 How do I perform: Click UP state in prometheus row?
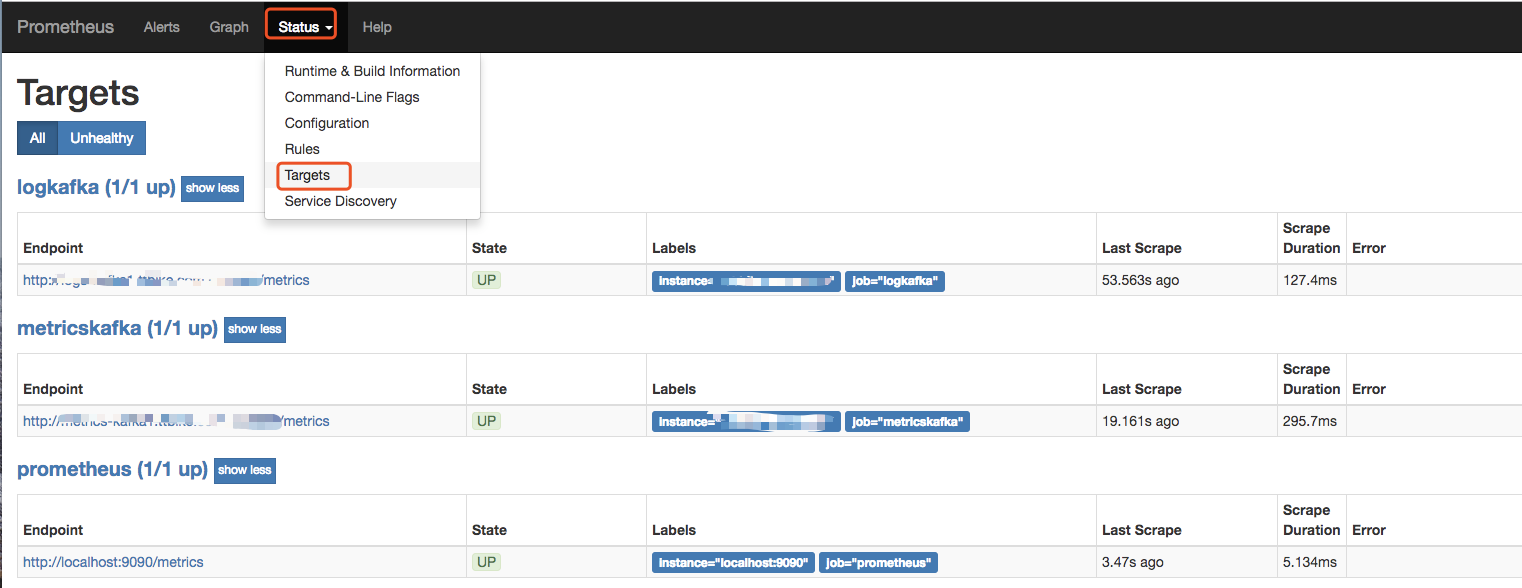tap(487, 562)
